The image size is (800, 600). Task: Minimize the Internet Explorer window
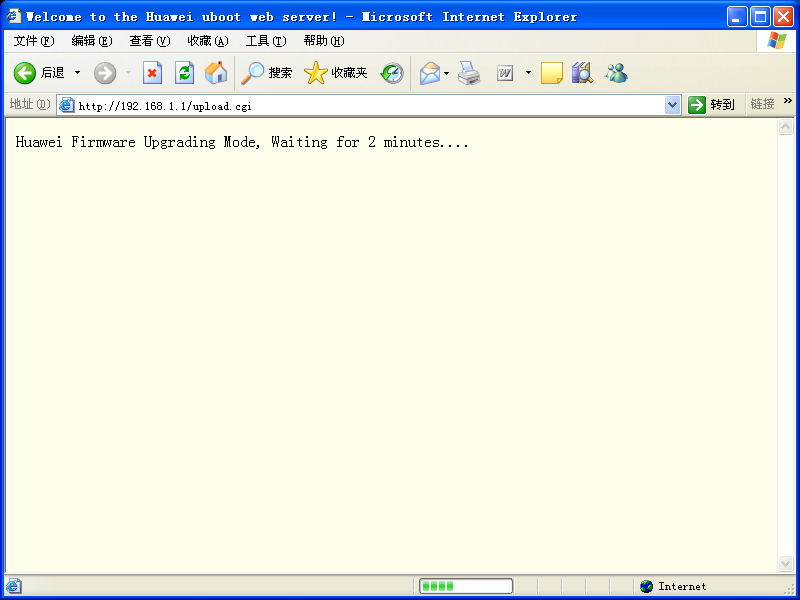click(x=737, y=17)
